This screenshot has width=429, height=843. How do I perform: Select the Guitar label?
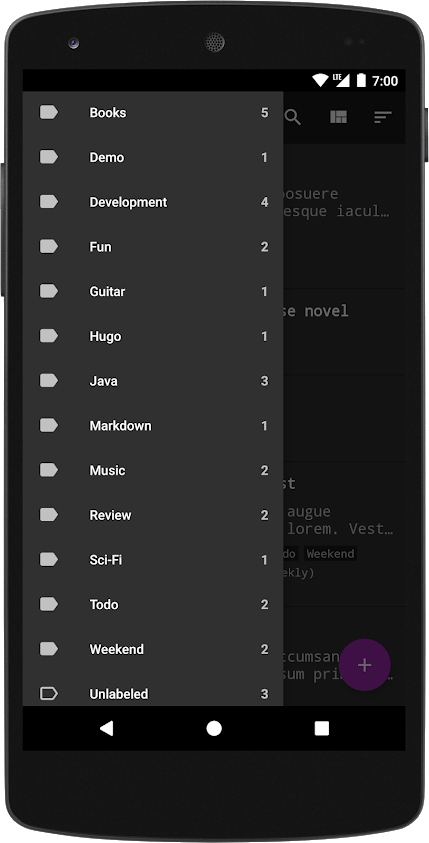[153, 291]
